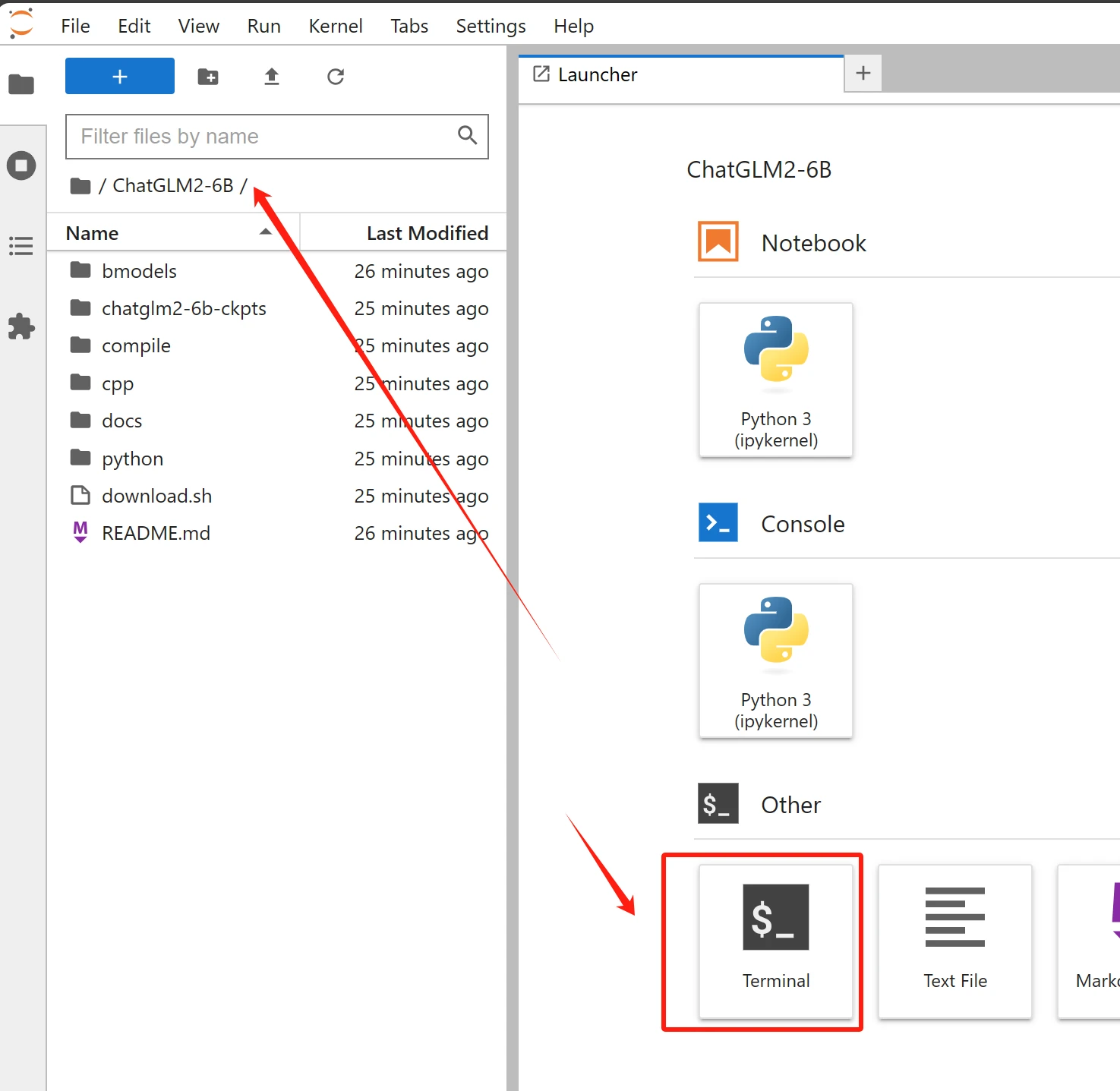Click the blue New Launcher plus button

pos(120,77)
